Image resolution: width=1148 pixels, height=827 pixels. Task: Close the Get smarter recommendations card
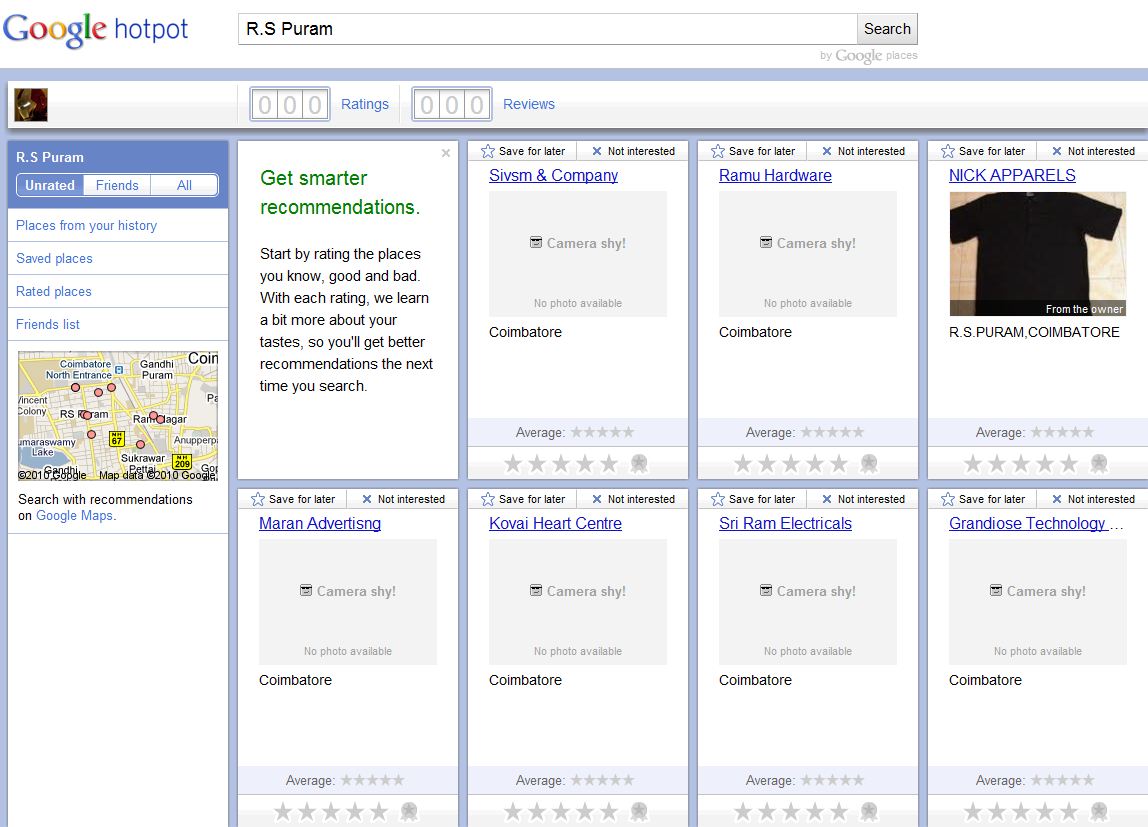click(446, 153)
